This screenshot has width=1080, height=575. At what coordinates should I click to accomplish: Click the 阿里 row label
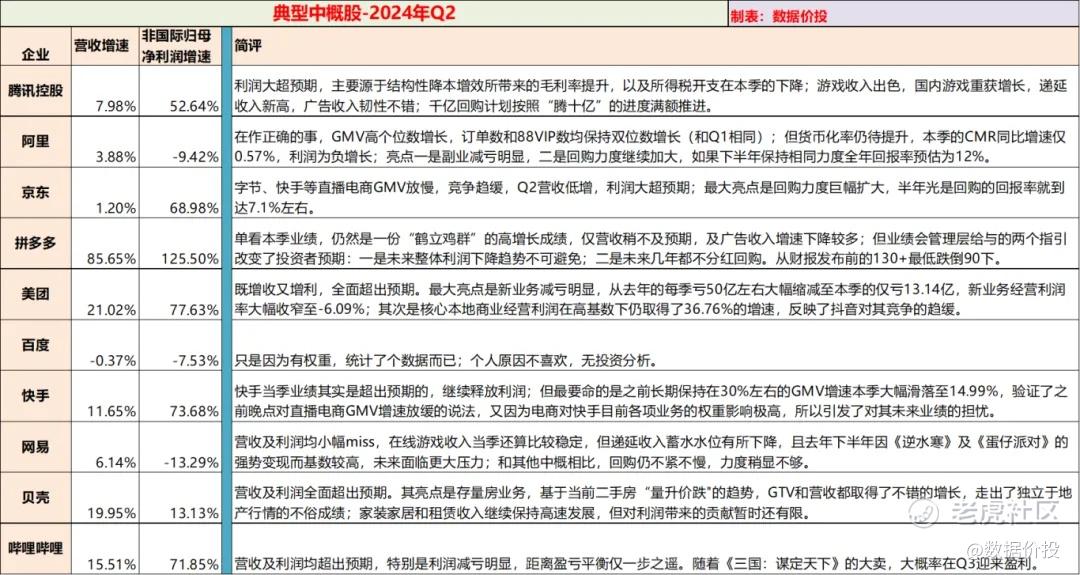pyautogui.click(x=35, y=141)
